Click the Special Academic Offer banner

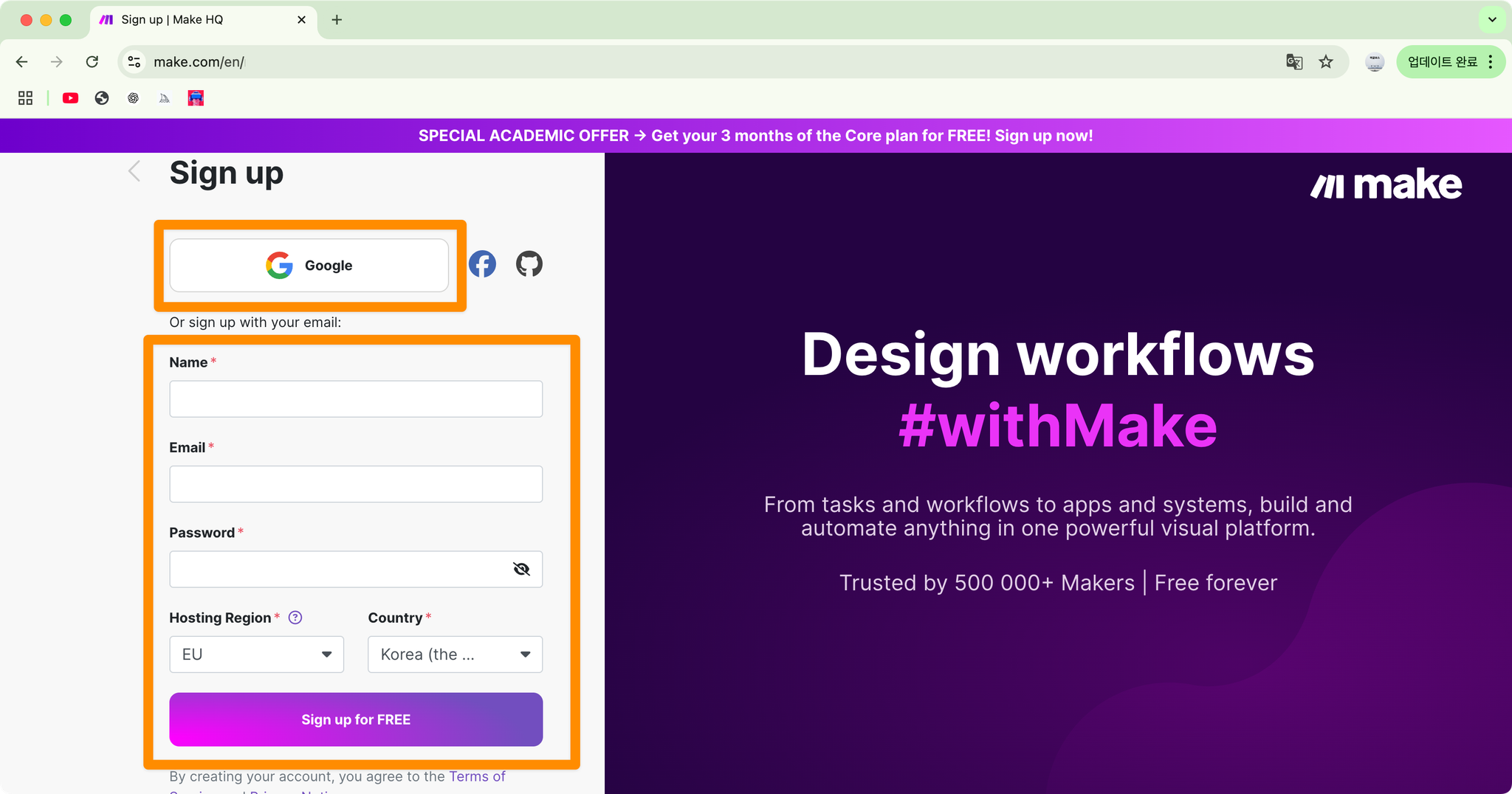pos(756,136)
